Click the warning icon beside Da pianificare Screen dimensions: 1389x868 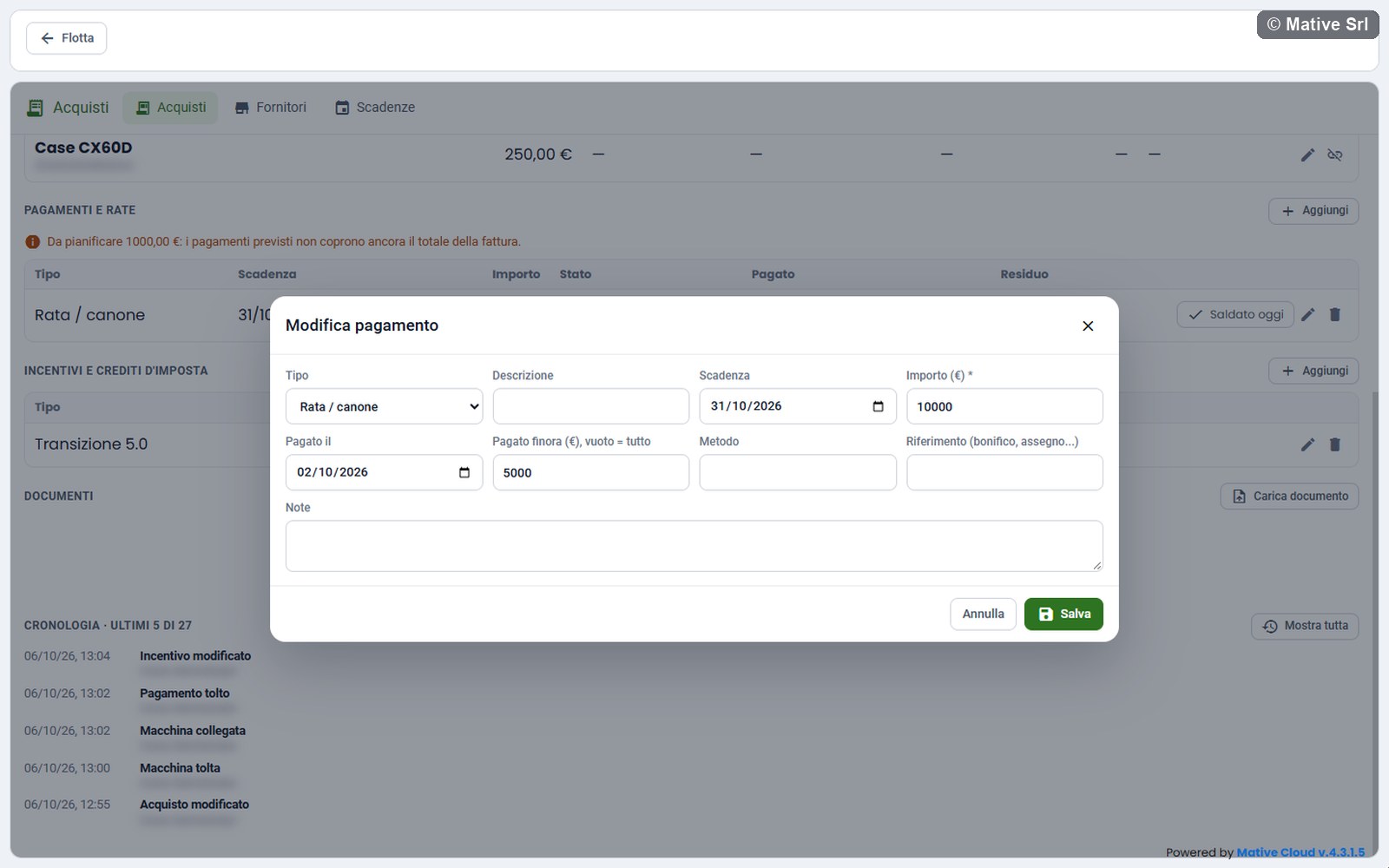pyautogui.click(x=32, y=242)
